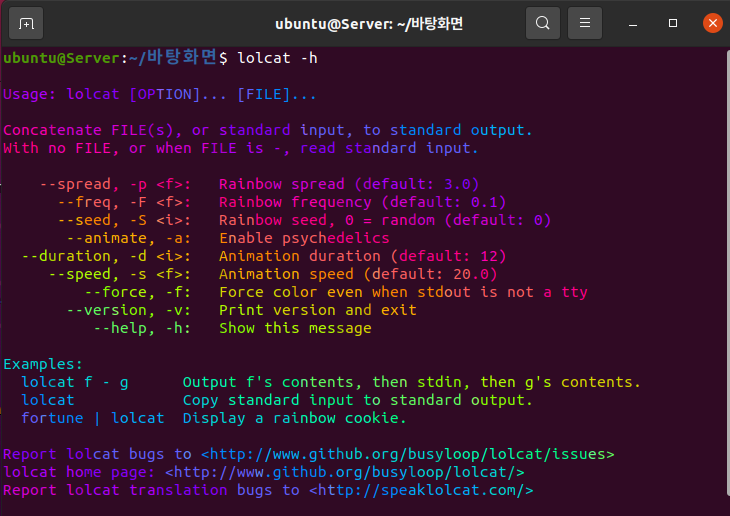Click "Rainbow spread (default: 3.0)" description

point(349,184)
